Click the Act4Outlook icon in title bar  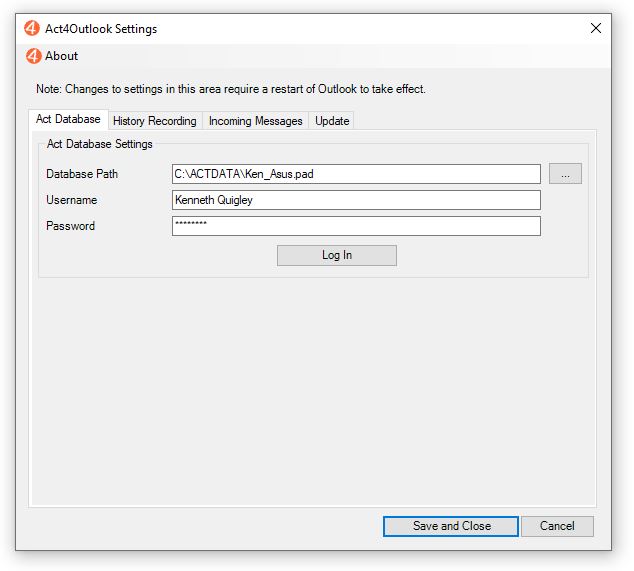pyautogui.click(x=32, y=28)
